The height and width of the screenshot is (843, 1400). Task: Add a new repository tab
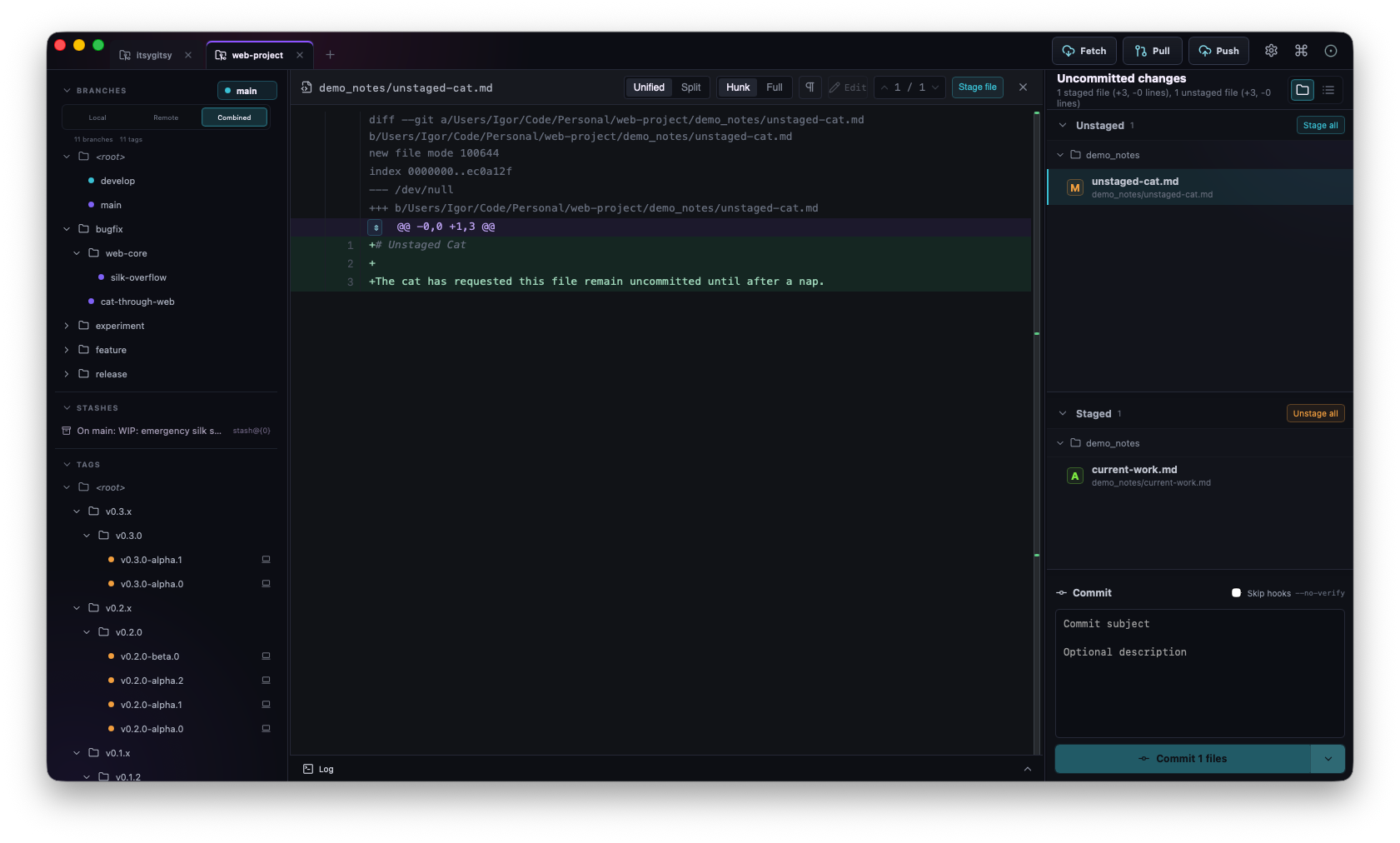(x=330, y=55)
